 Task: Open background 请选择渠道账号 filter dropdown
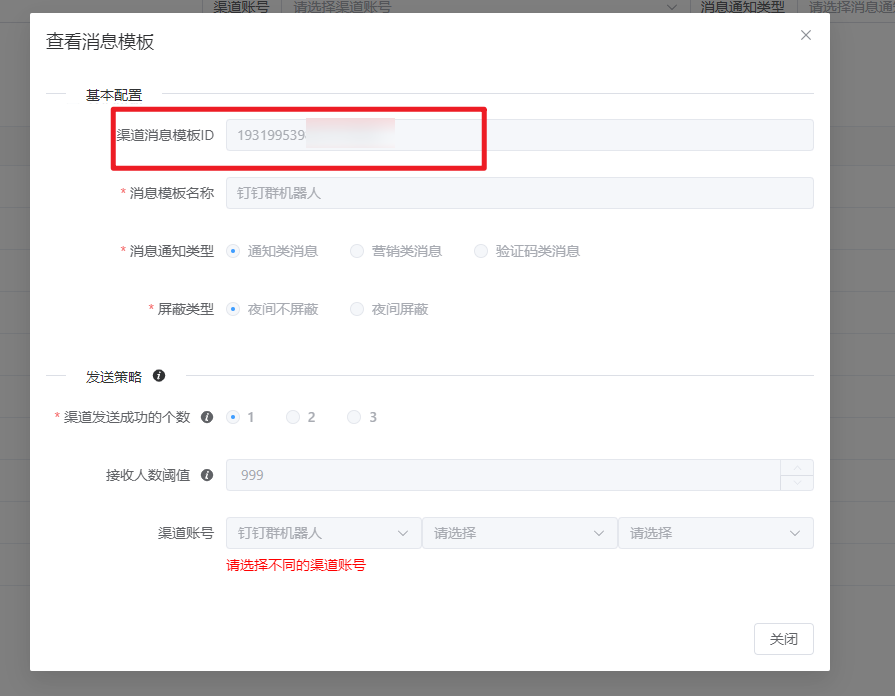485,7
